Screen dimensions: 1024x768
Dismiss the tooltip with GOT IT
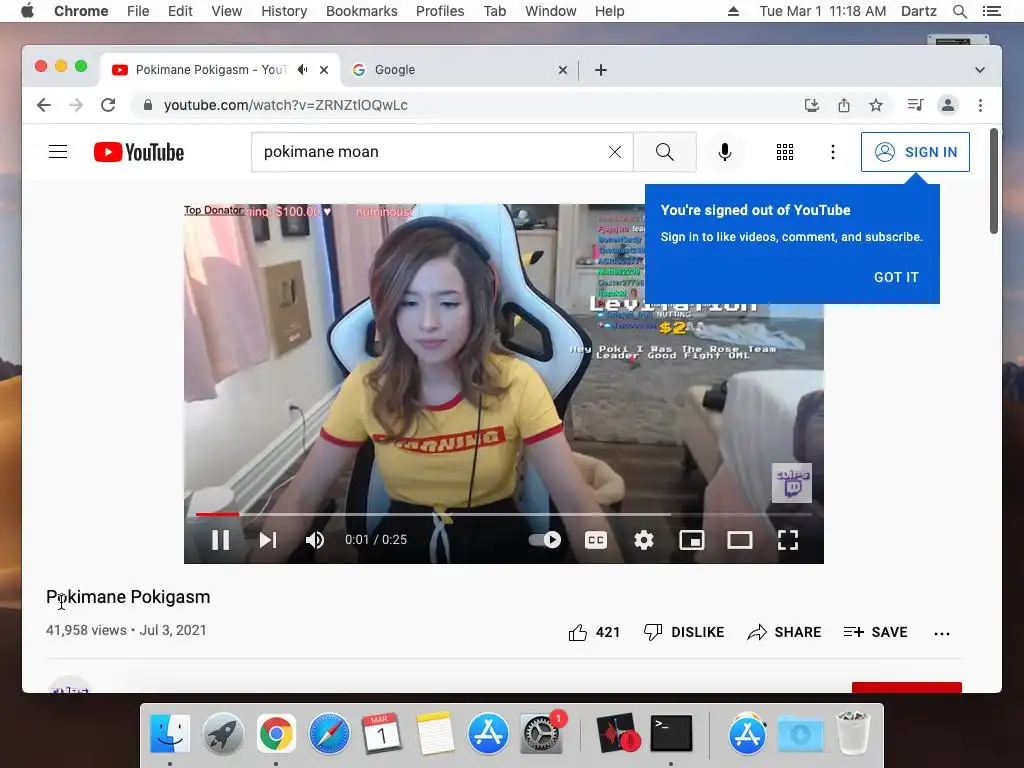coord(896,277)
